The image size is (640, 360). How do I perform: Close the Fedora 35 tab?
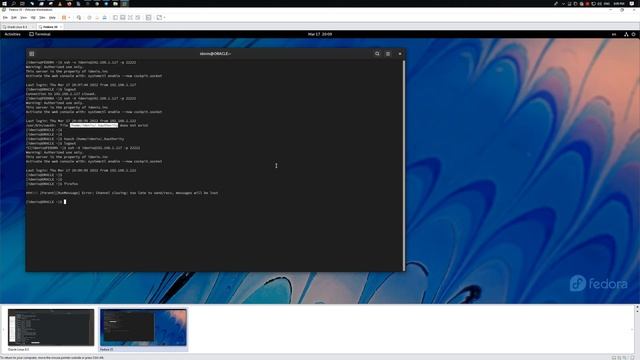pos(61,27)
